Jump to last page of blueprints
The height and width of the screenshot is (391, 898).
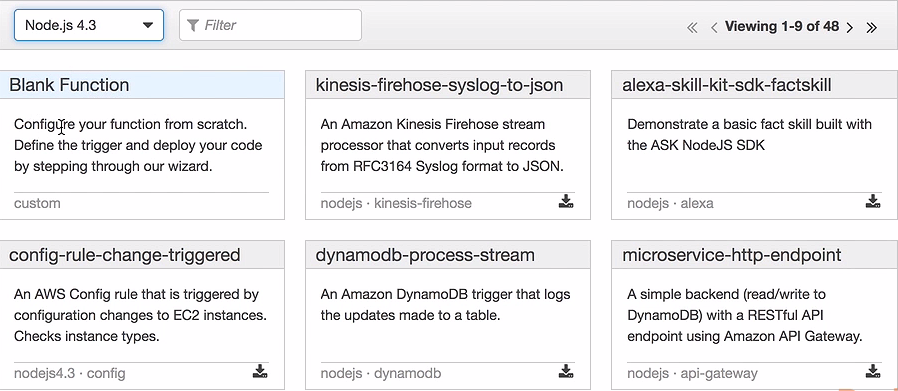(x=871, y=27)
